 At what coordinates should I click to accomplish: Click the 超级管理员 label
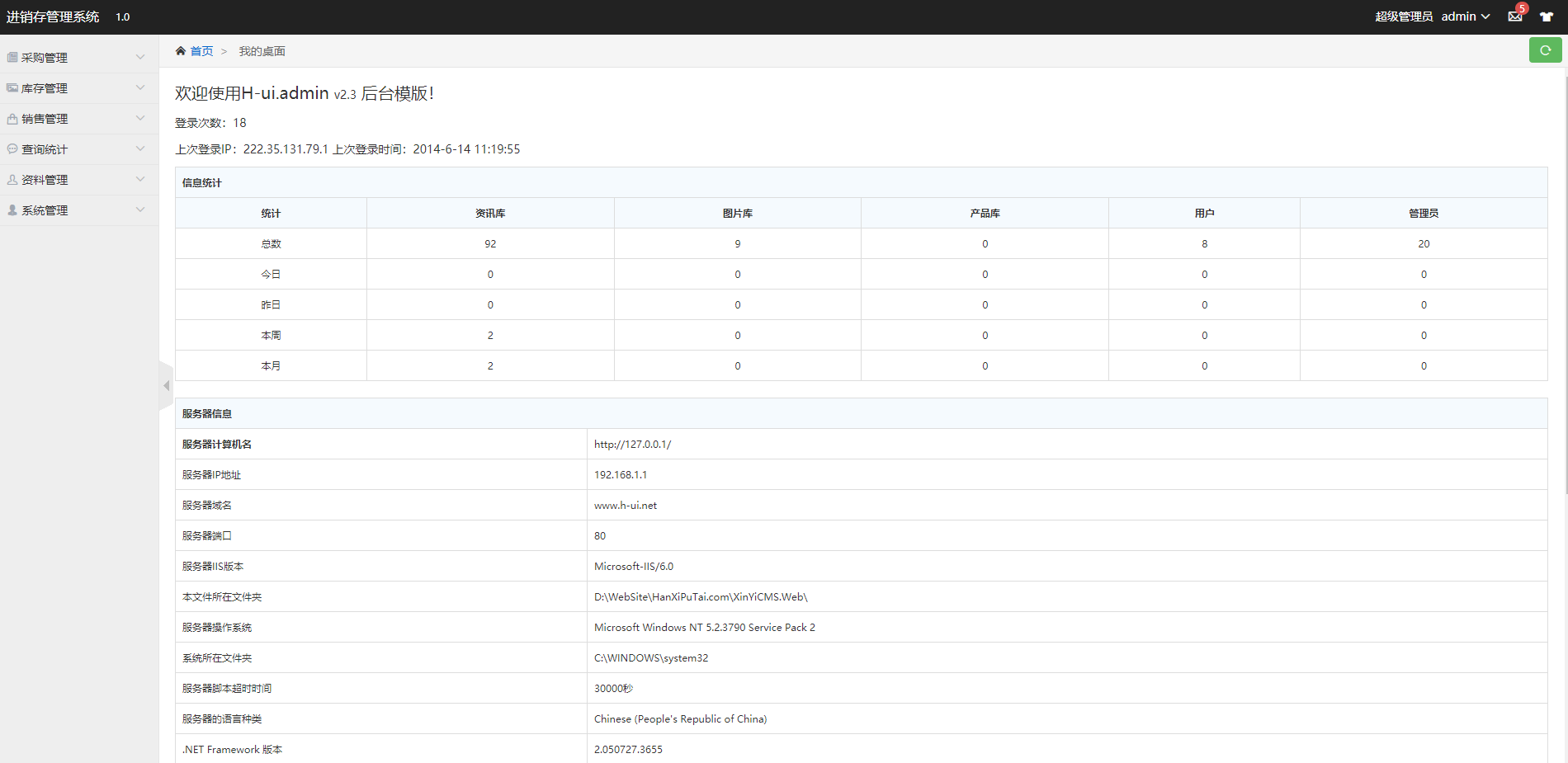pyautogui.click(x=1404, y=16)
